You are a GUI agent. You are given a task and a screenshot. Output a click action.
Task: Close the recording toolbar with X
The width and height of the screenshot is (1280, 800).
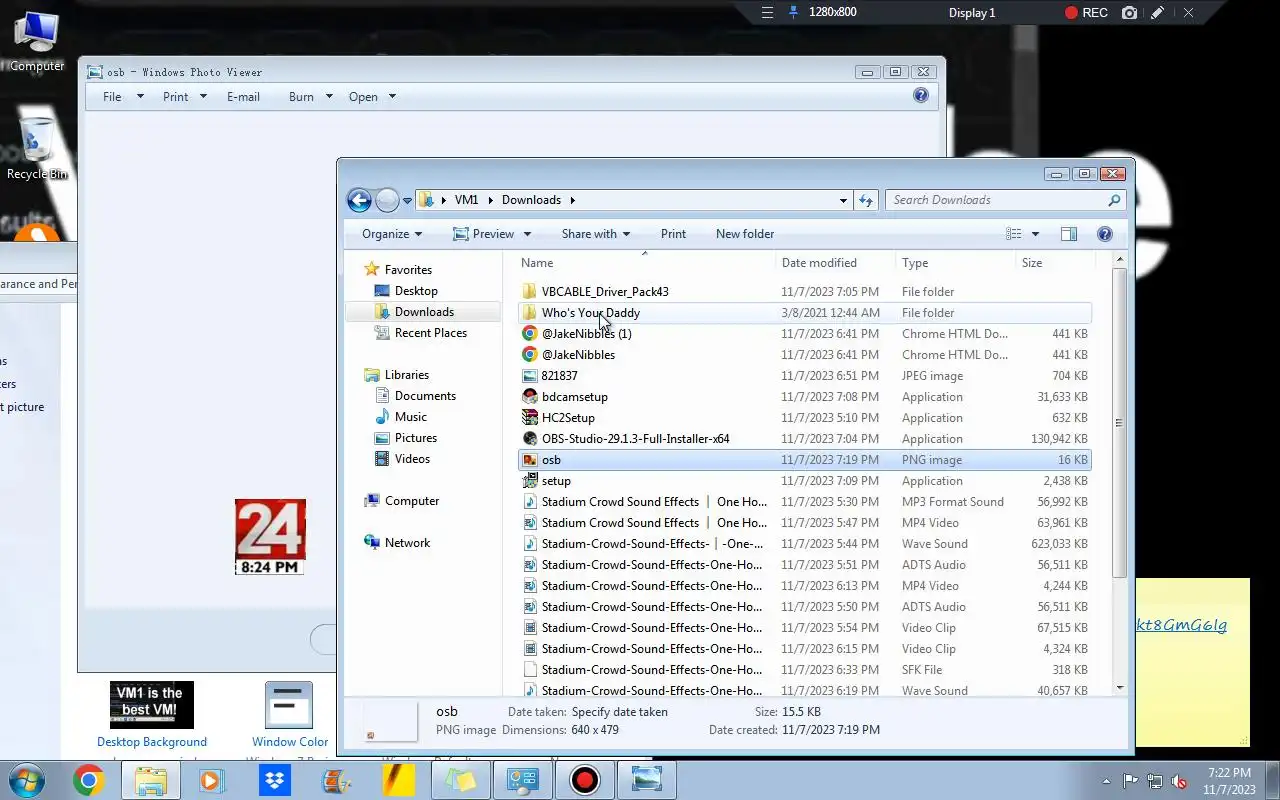pos(1188,13)
